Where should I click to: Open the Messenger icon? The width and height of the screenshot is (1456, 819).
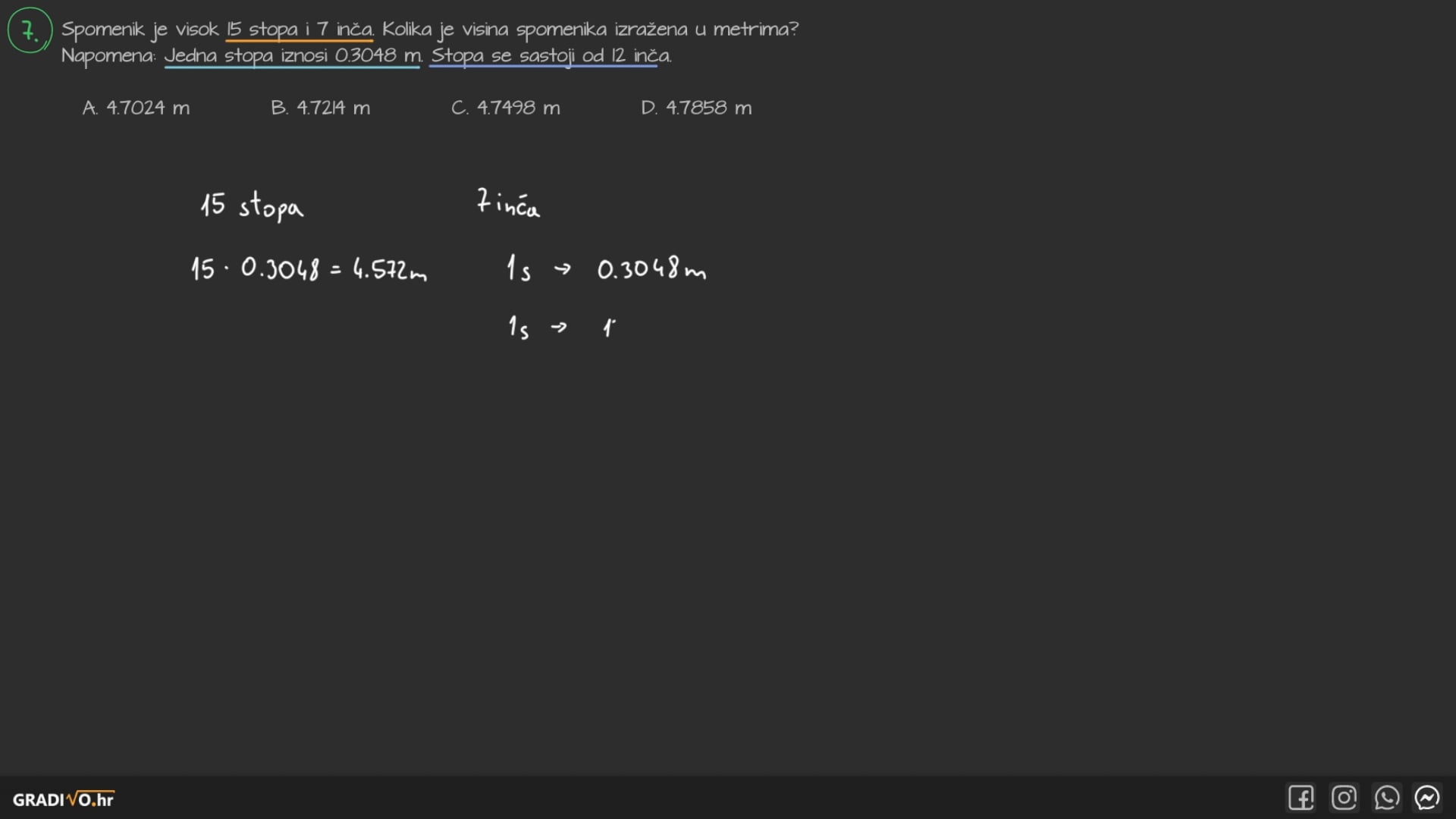pos(1427,798)
